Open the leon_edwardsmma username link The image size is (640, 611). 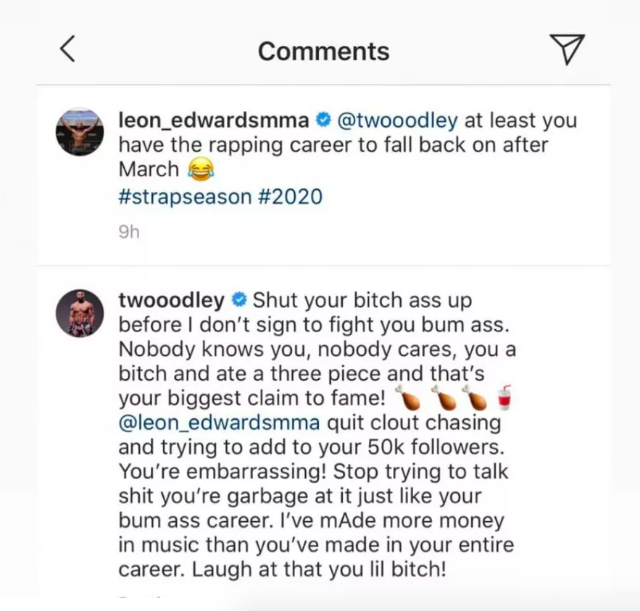(213, 121)
